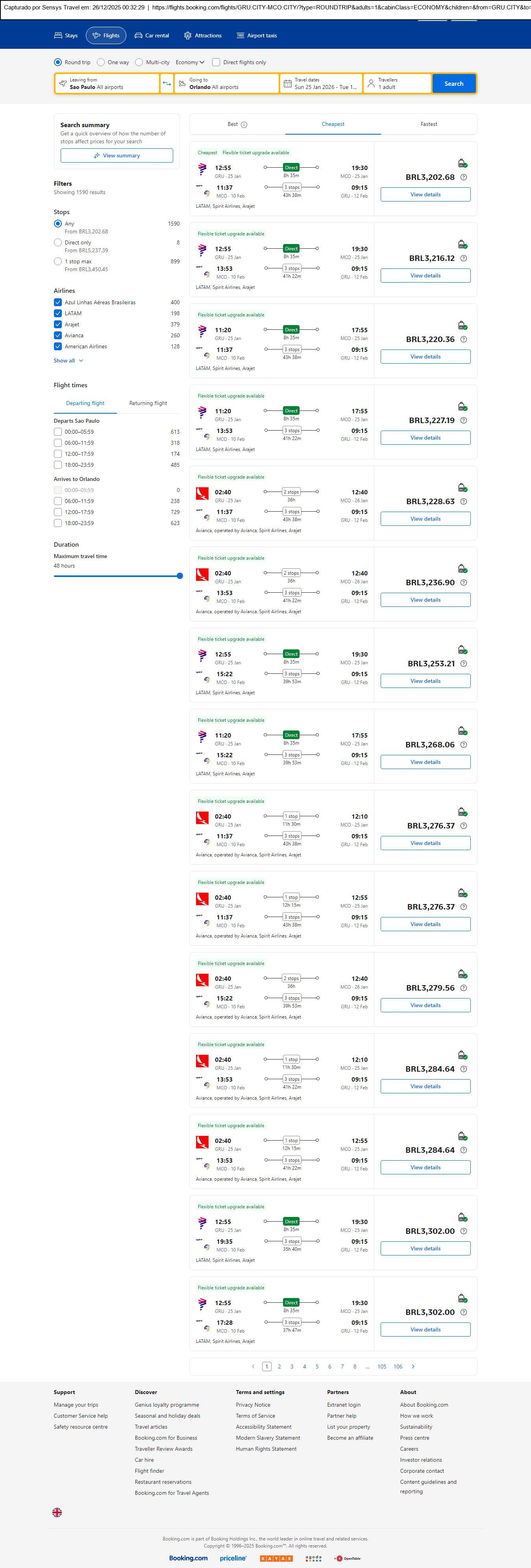Click the swap origin and destination arrows icon

pyautogui.click(x=167, y=83)
